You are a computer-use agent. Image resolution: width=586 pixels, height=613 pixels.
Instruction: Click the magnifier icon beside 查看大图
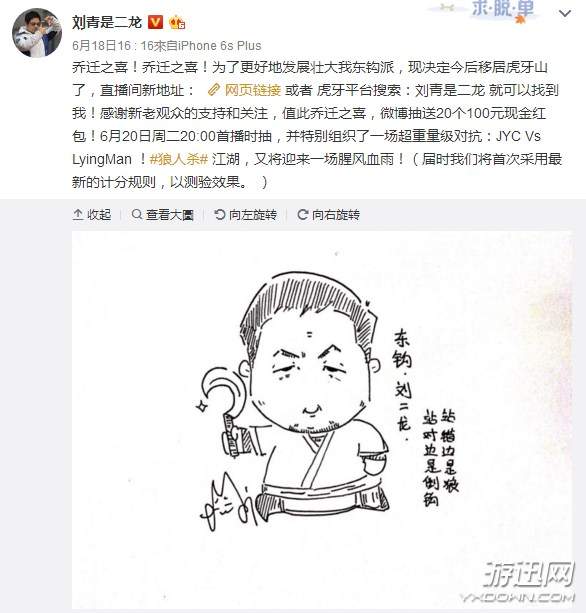pyautogui.click(x=136, y=214)
